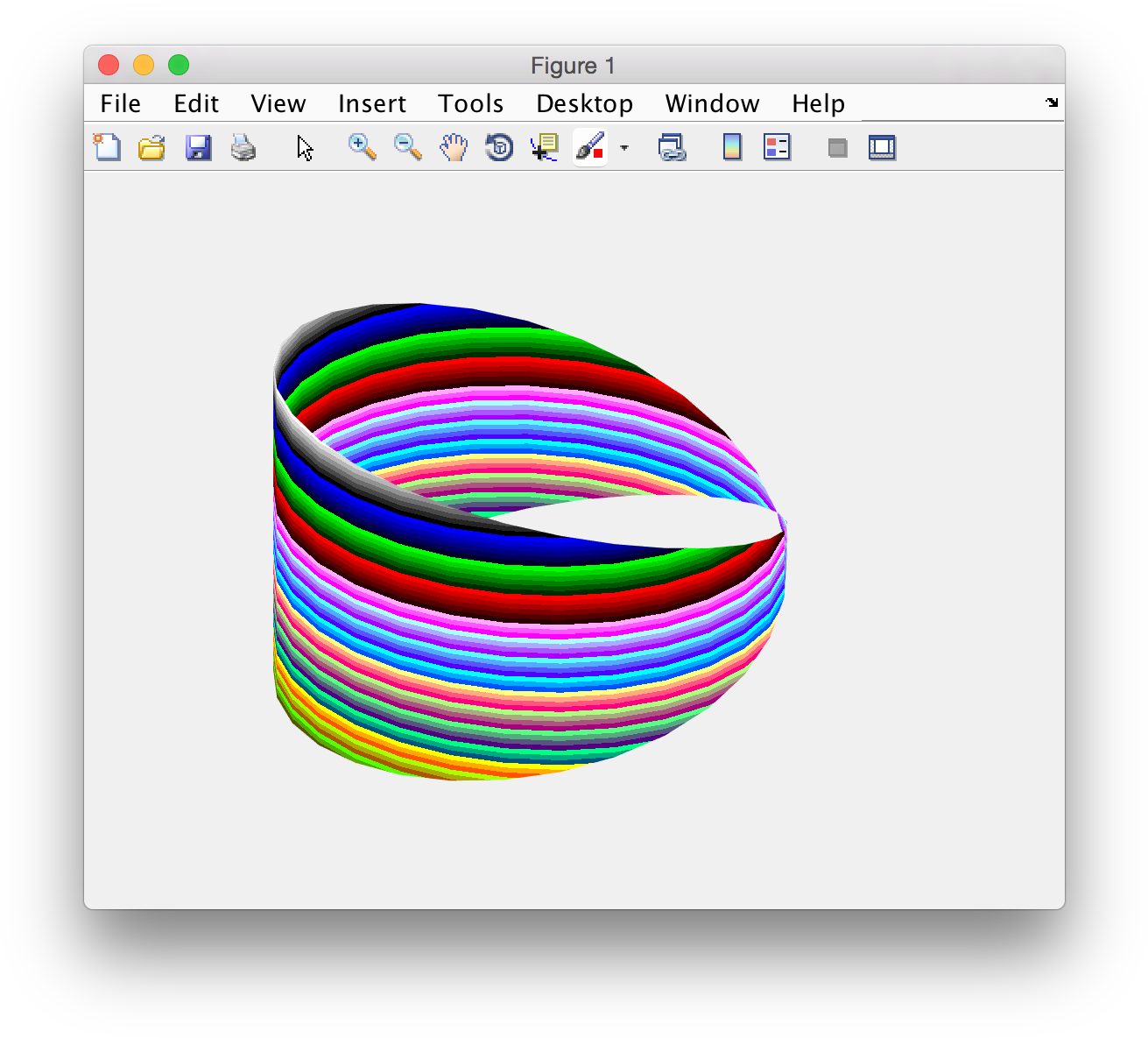Image resolution: width=1148 pixels, height=1038 pixels.
Task: Expand the brush color dropdown arrow
Action: (624, 148)
